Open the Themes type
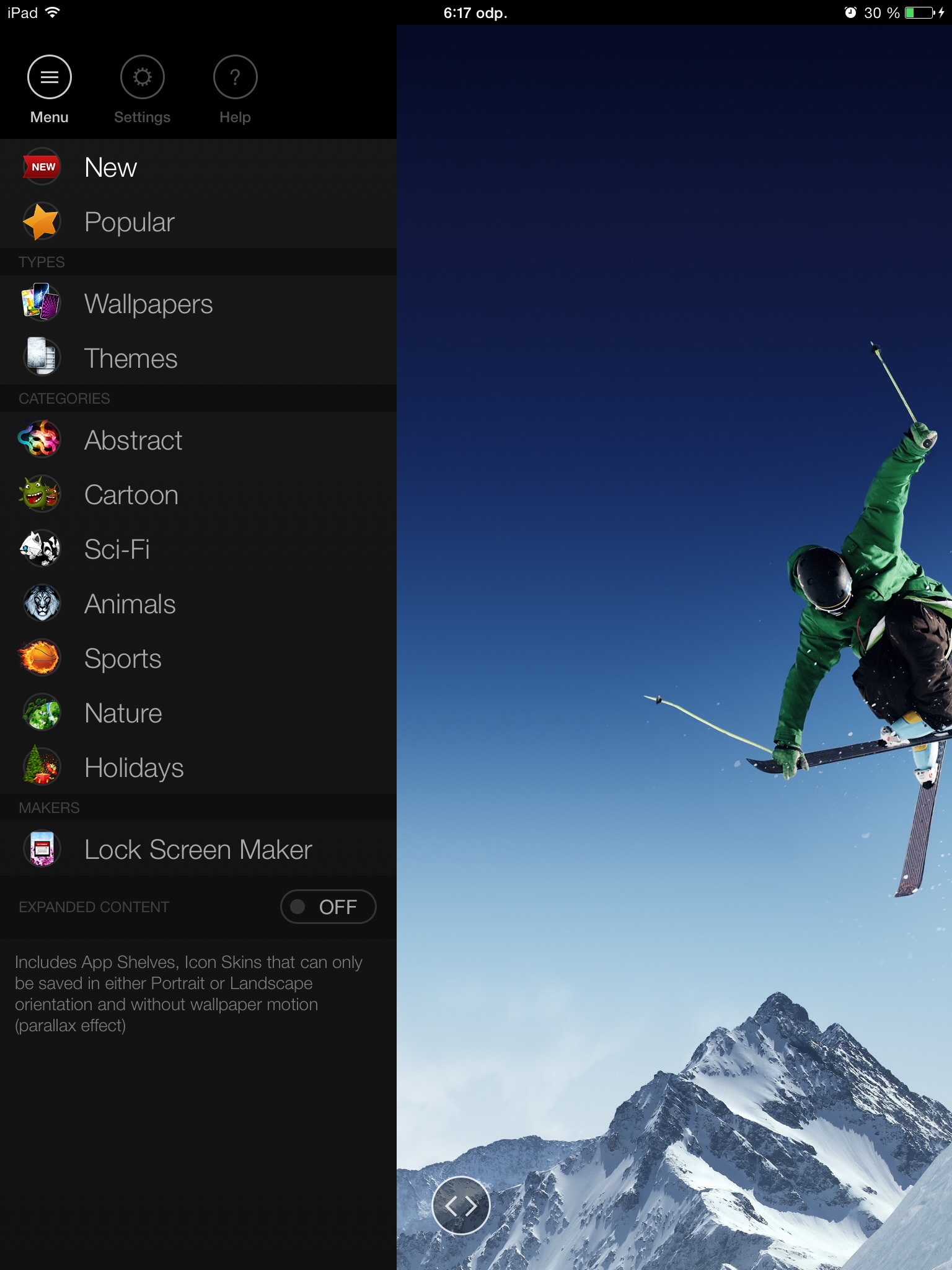The width and height of the screenshot is (952, 1270). point(131,358)
